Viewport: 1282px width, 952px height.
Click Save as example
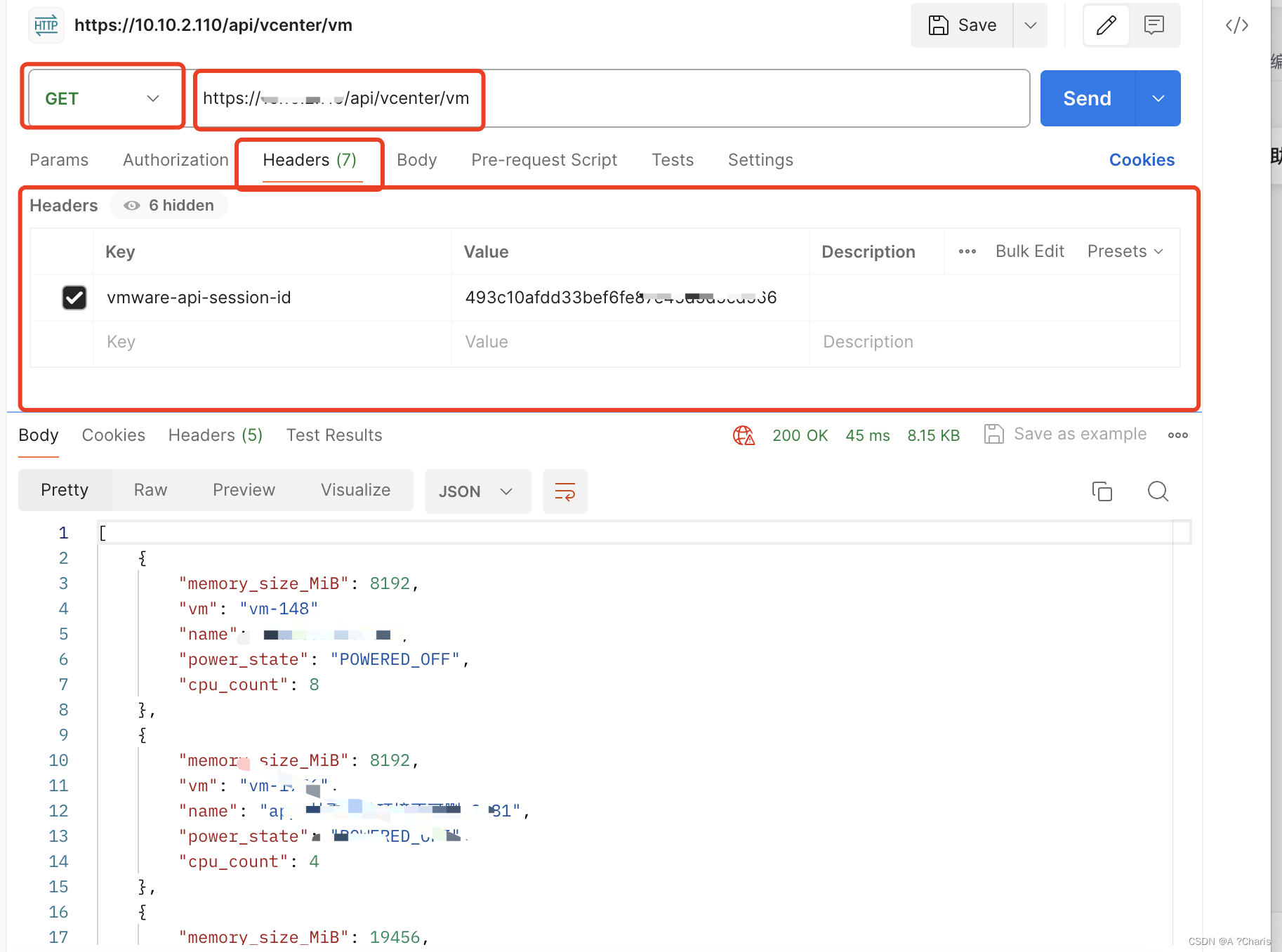(x=1066, y=434)
